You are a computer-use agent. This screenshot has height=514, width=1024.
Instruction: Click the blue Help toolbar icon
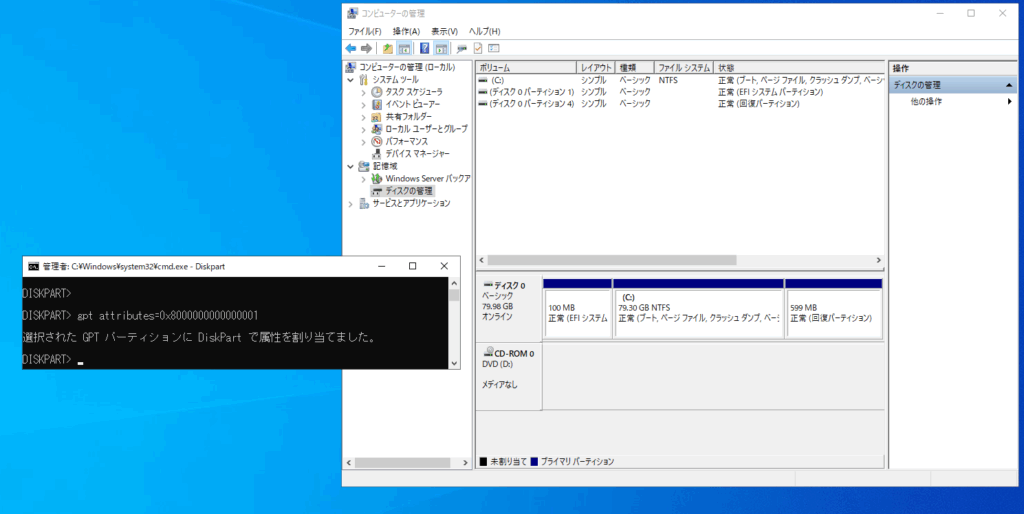pyautogui.click(x=425, y=48)
